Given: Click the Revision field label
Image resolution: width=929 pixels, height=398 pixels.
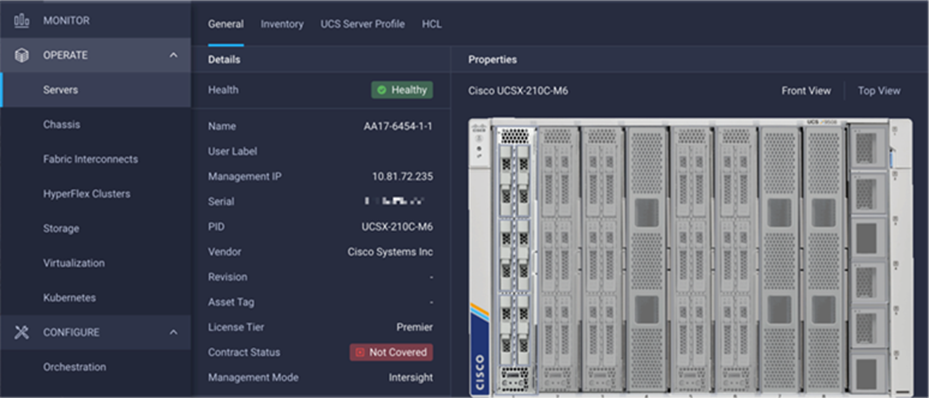Looking at the screenshot, I should 228,277.
